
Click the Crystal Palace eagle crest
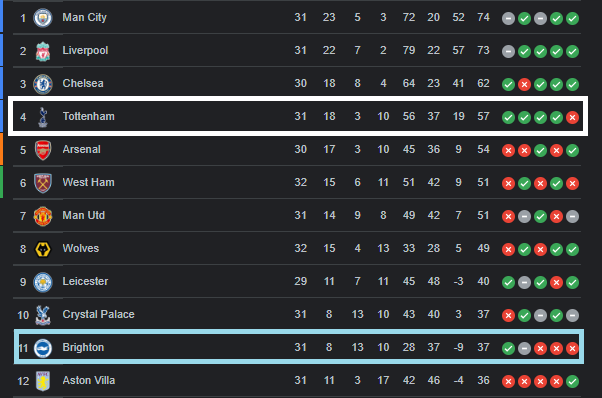[x=43, y=315]
